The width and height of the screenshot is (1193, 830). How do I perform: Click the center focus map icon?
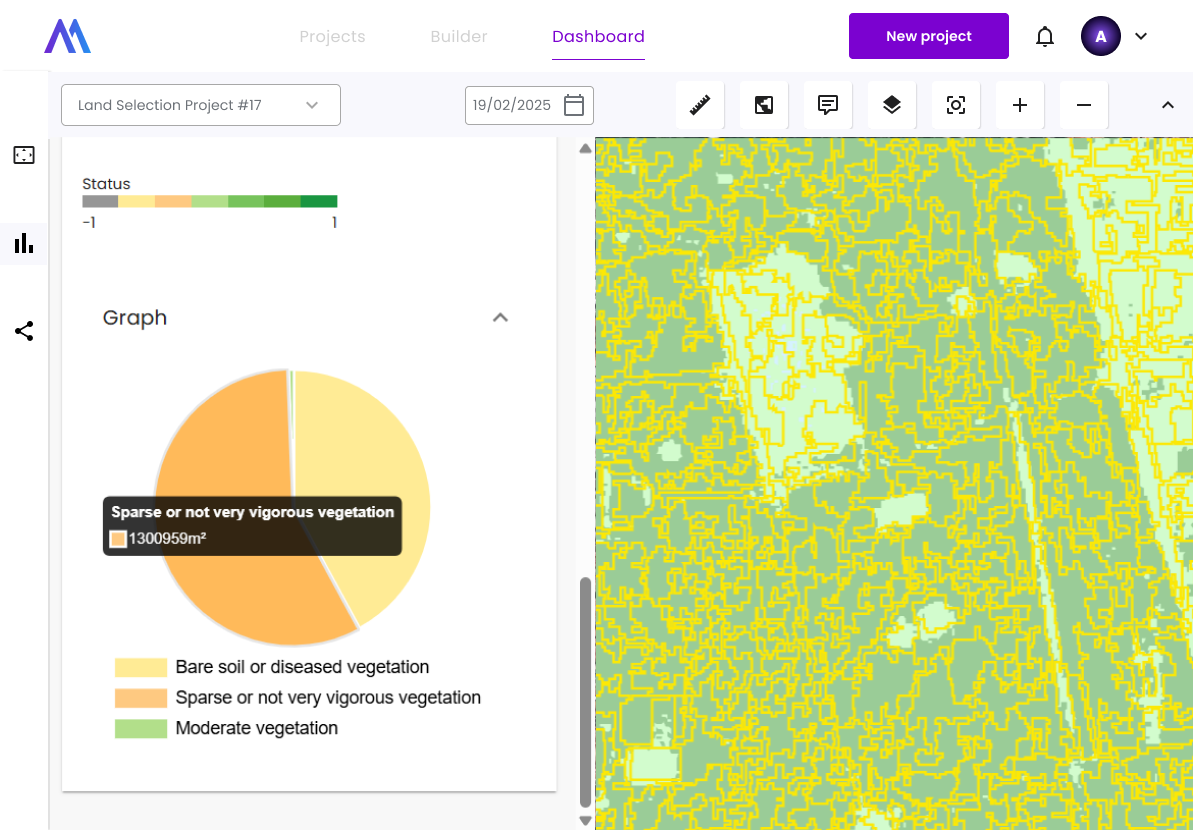pyautogui.click(x=956, y=105)
